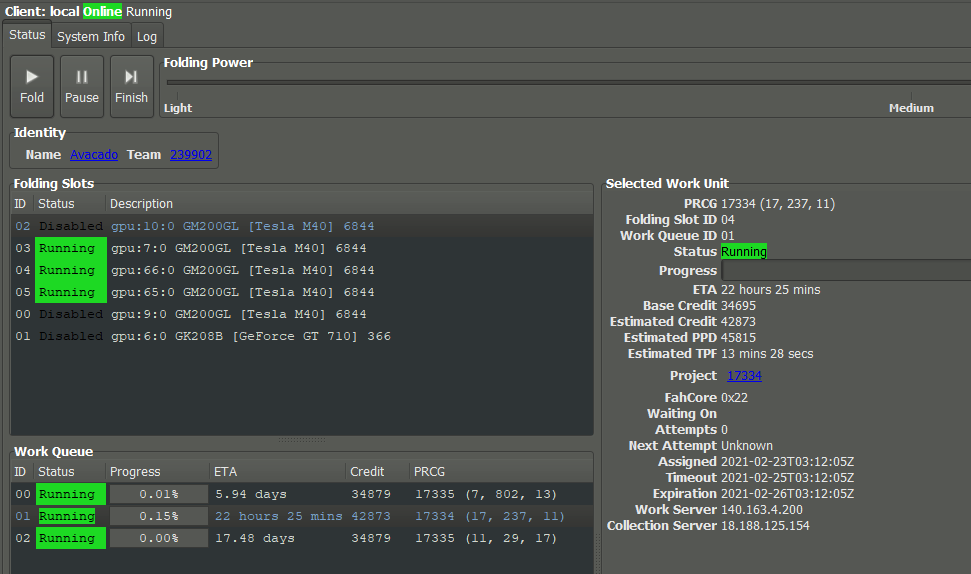Click PRCG 17335 (11, 29, 17) cell
971x574 pixels.
(486, 538)
